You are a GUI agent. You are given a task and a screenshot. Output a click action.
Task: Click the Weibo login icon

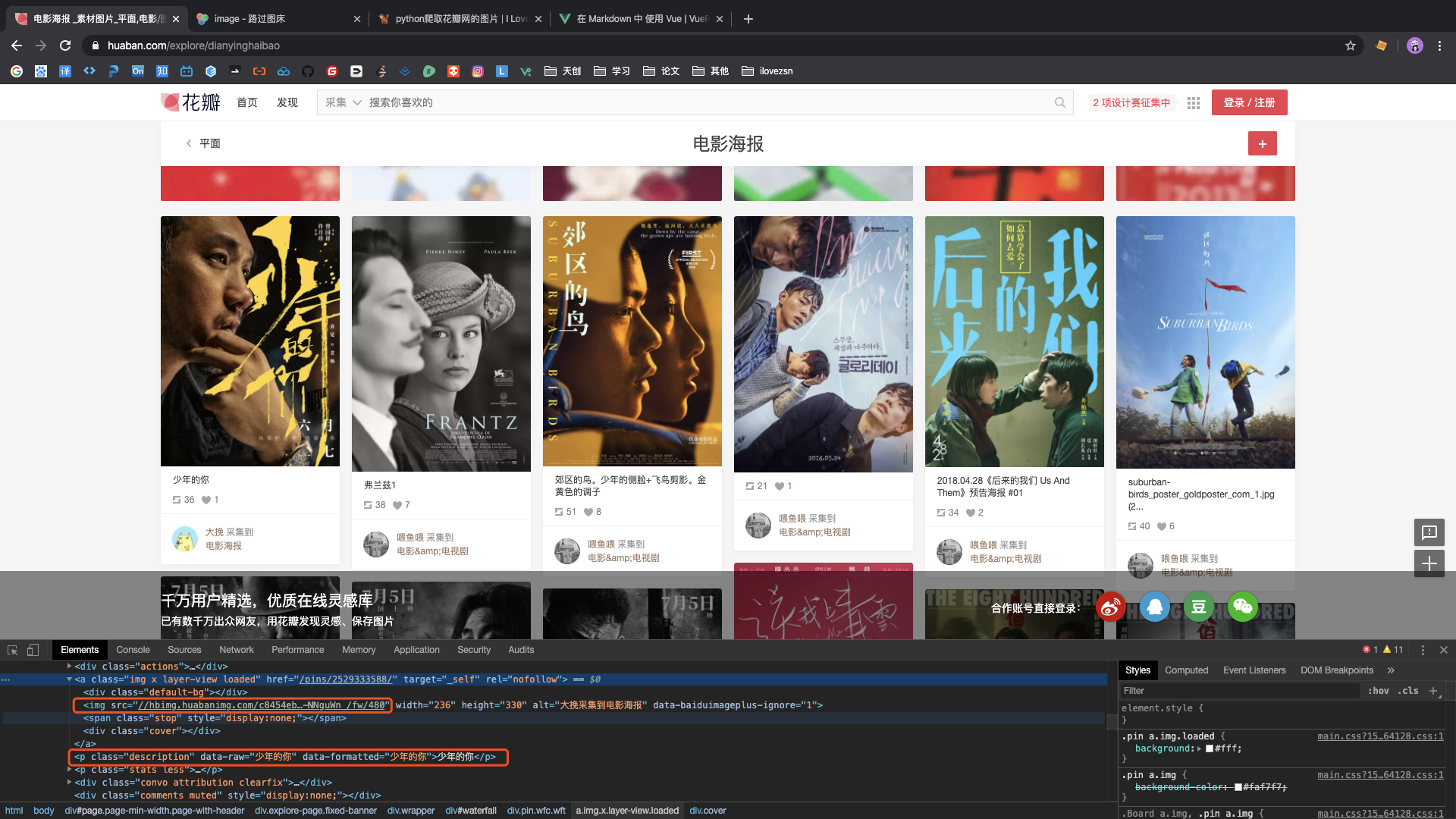pos(1111,607)
